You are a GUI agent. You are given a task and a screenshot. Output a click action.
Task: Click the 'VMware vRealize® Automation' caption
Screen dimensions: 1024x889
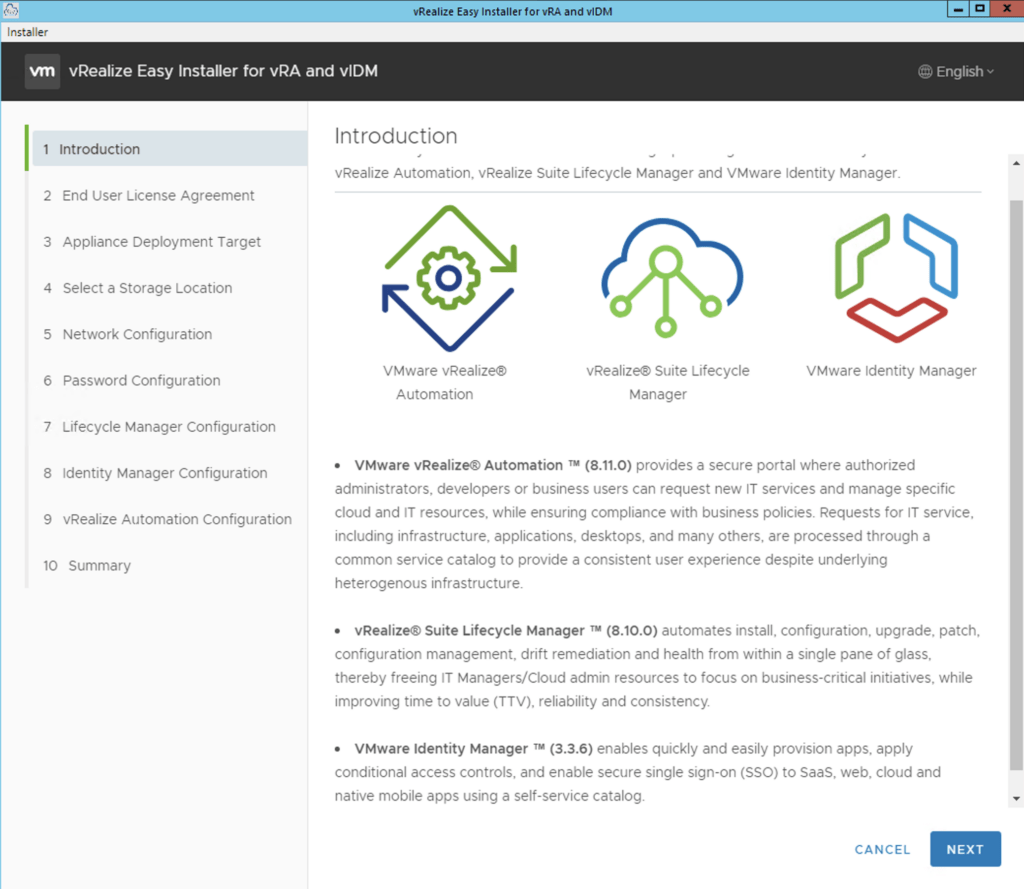[x=444, y=382]
